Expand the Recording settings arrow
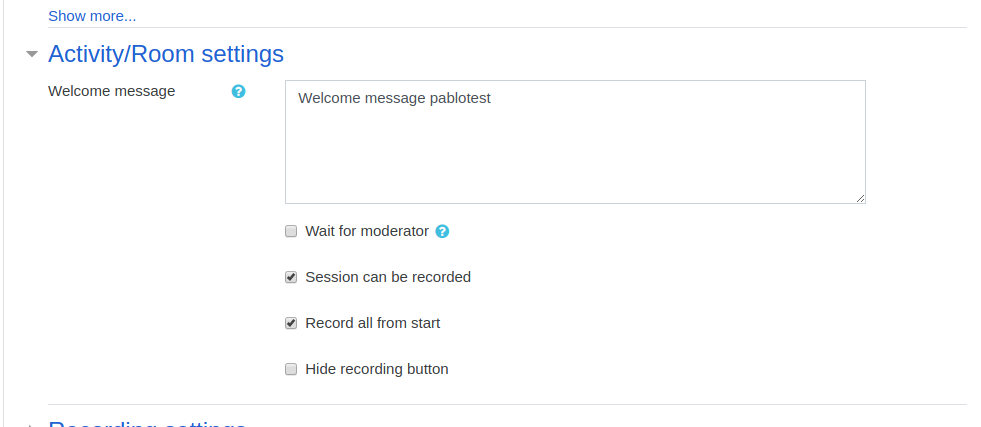This screenshot has height=427, width=981. click(32, 424)
